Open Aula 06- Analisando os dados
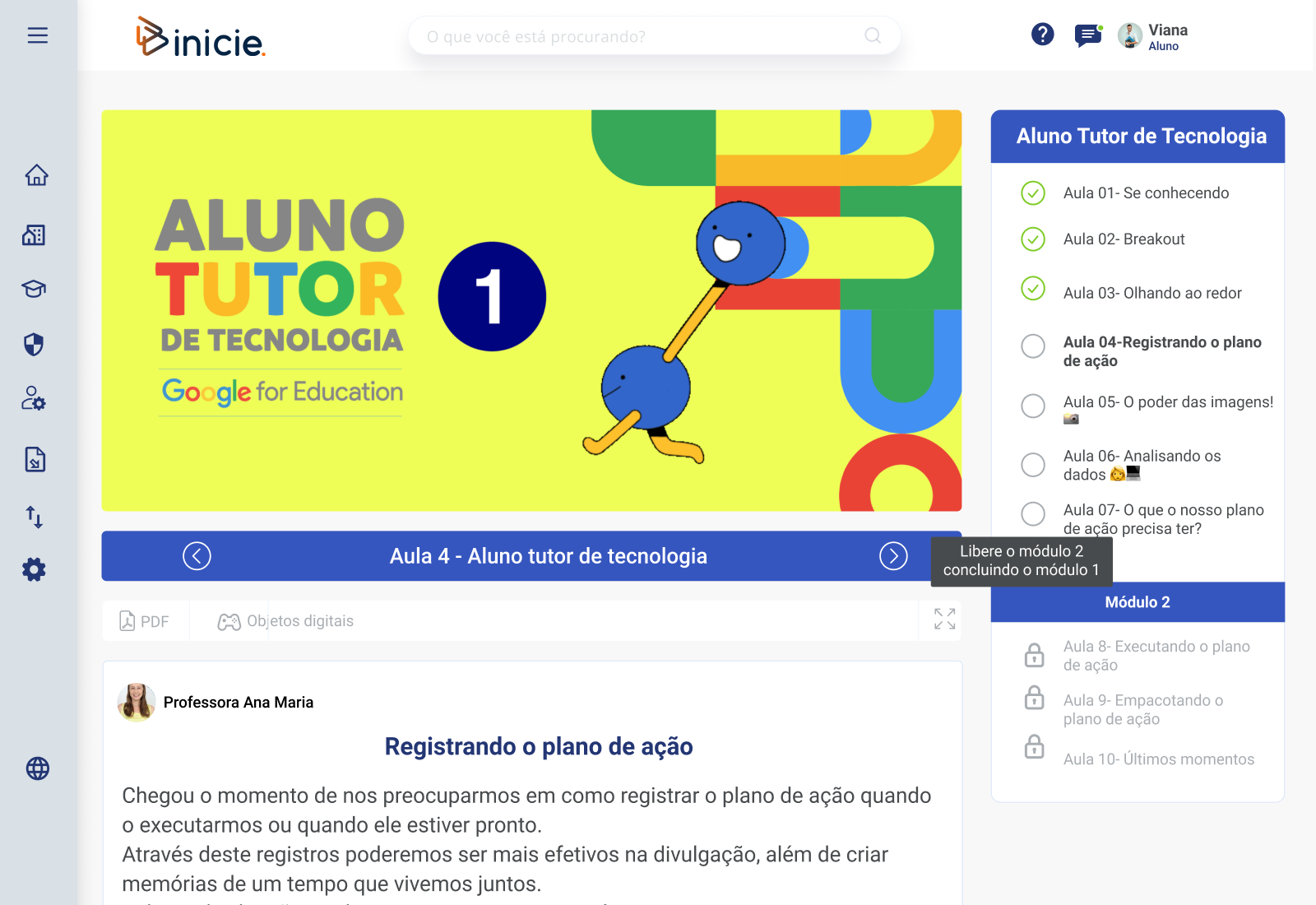Viewport: 1316px width, 905px height. 1142,465
